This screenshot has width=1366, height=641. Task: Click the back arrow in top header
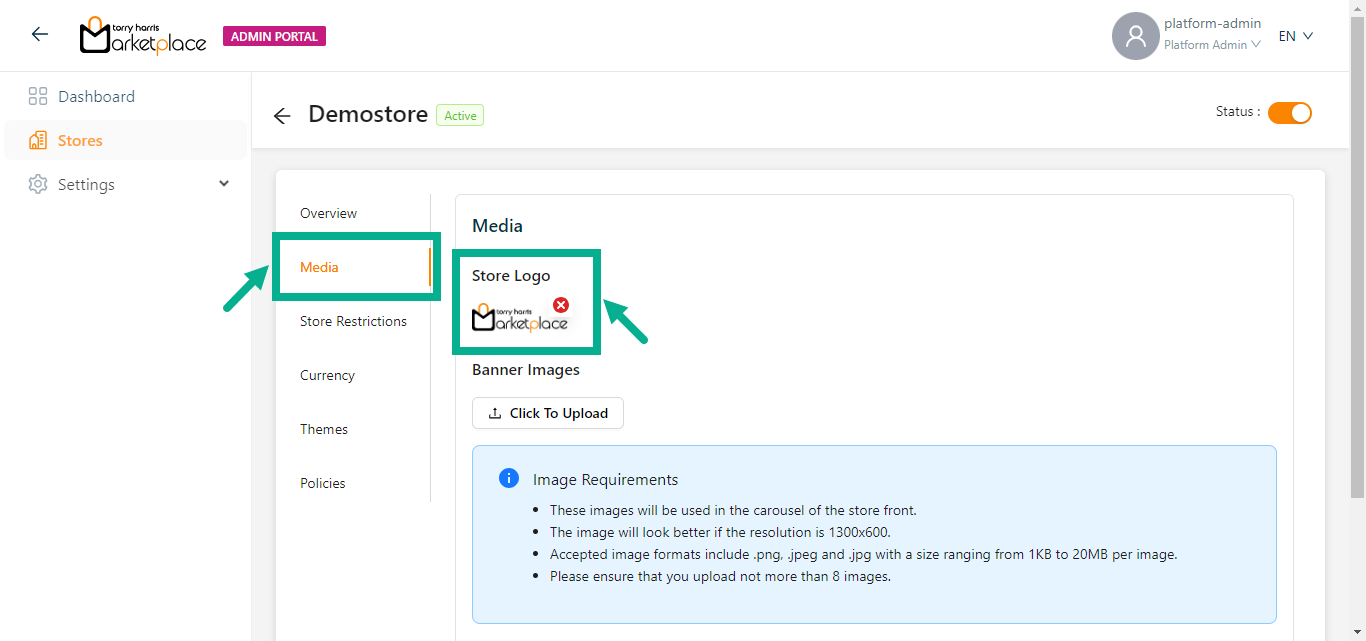pyautogui.click(x=40, y=35)
